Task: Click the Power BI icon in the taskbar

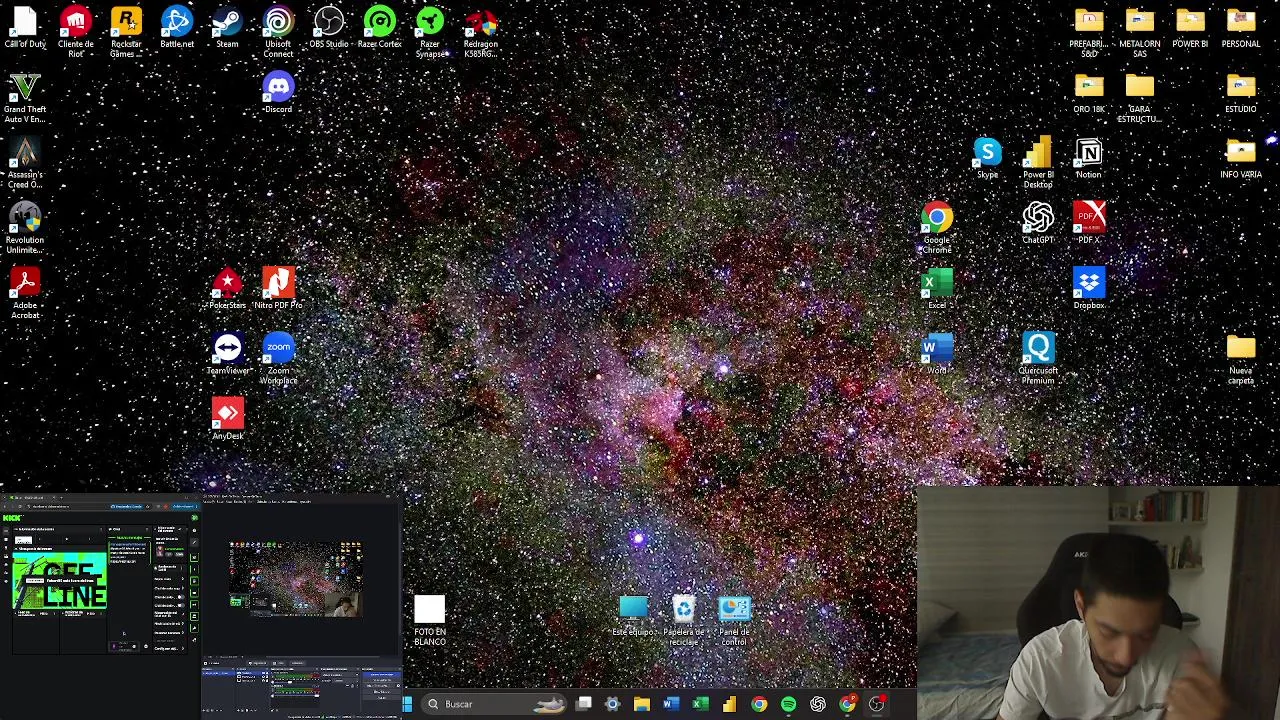Action: coord(730,704)
